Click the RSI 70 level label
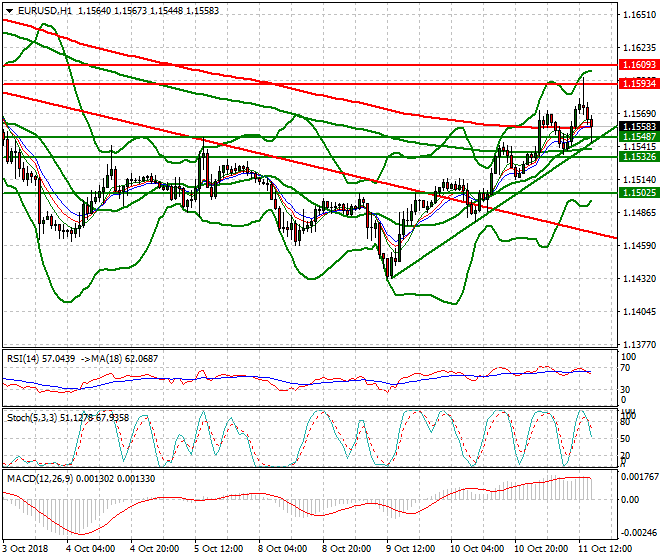This screenshot has width=660, height=560. (x=625, y=368)
